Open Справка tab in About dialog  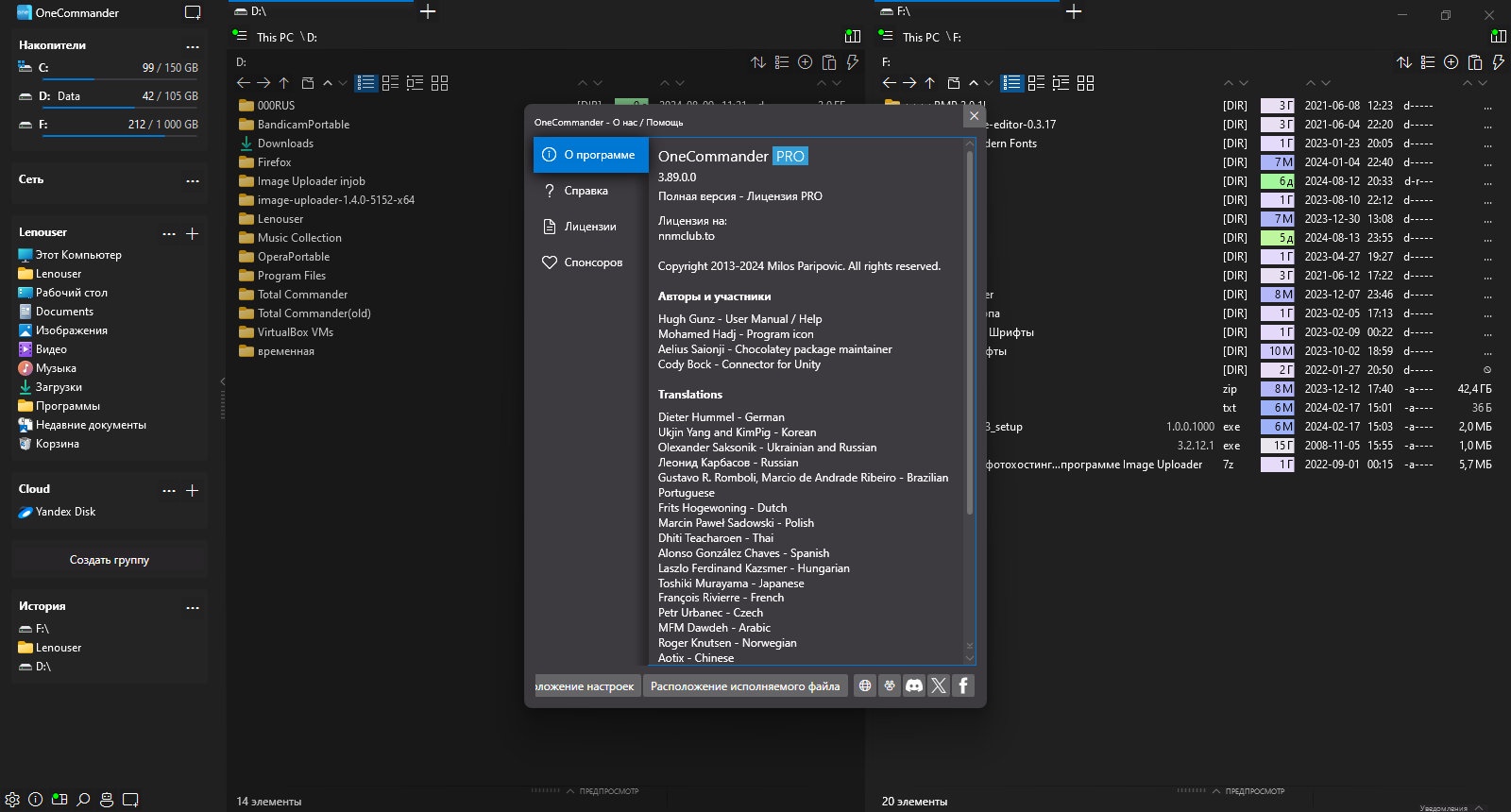pyautogui.click(x=591, y=191)
